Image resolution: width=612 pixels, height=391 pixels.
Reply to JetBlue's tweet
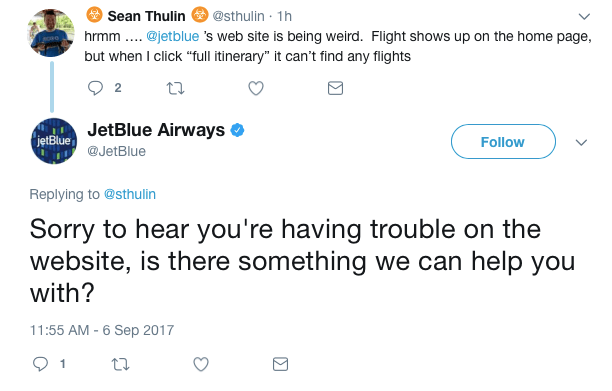[x=40, y=364]
